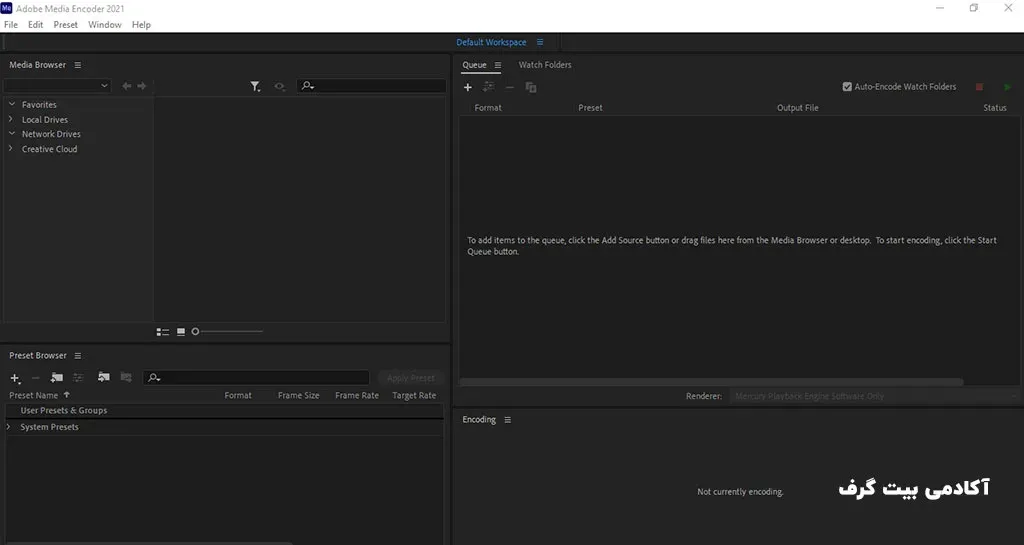Select the Local Drives label

click(x=44, y=119)
